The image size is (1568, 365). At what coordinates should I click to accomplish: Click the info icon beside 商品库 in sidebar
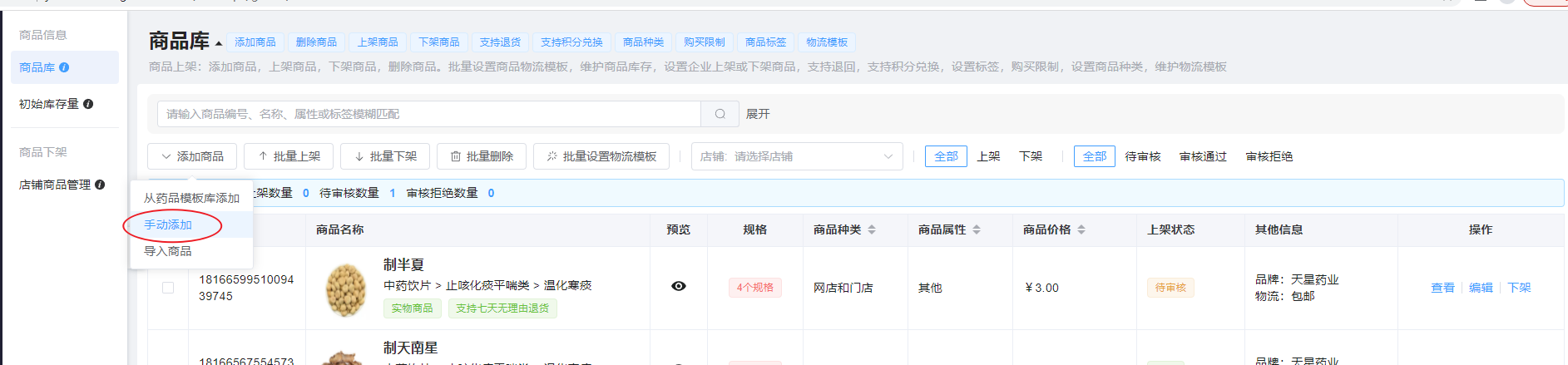[64, 67]
